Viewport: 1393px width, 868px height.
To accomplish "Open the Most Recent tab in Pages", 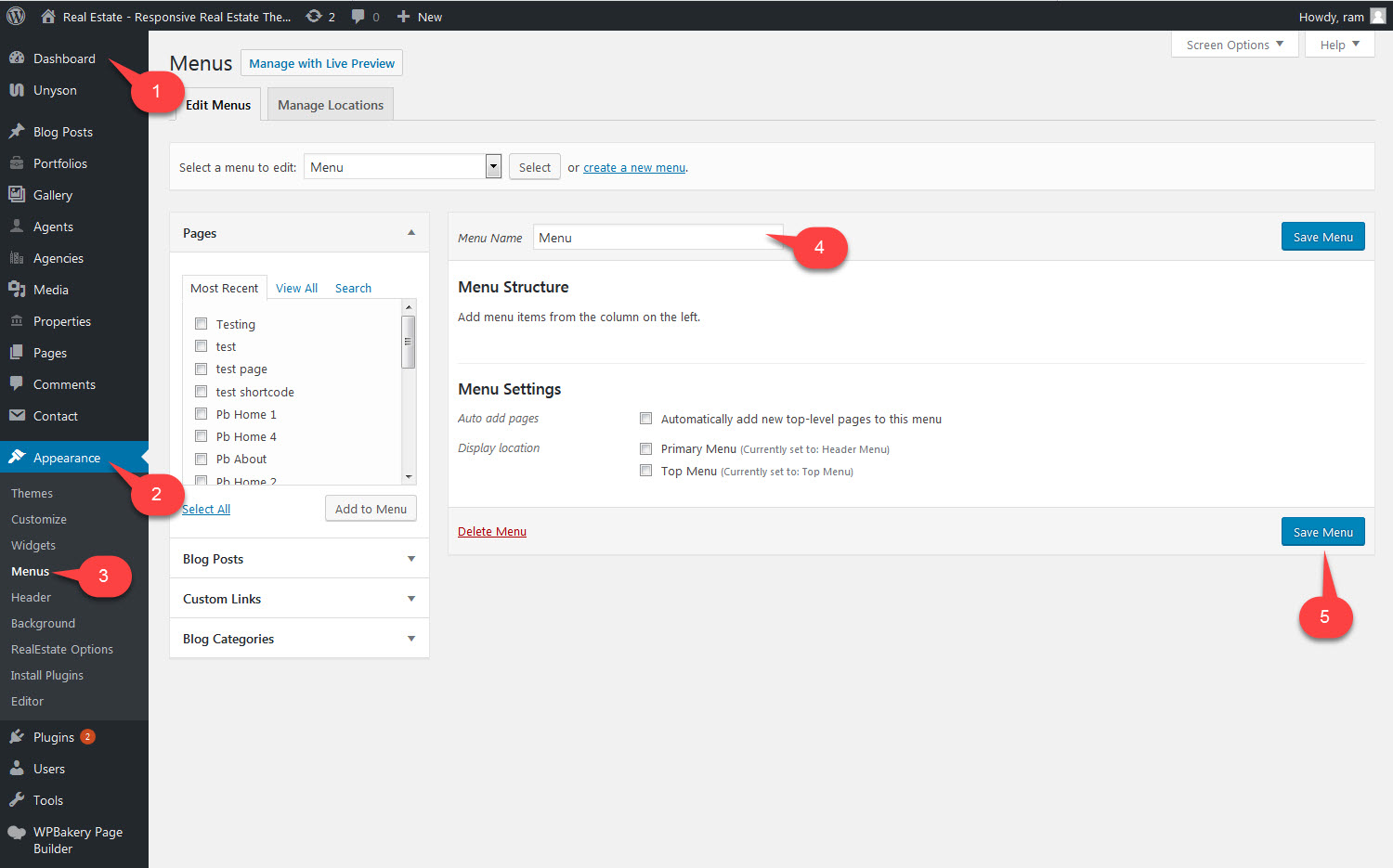I will tap(224, 288).
